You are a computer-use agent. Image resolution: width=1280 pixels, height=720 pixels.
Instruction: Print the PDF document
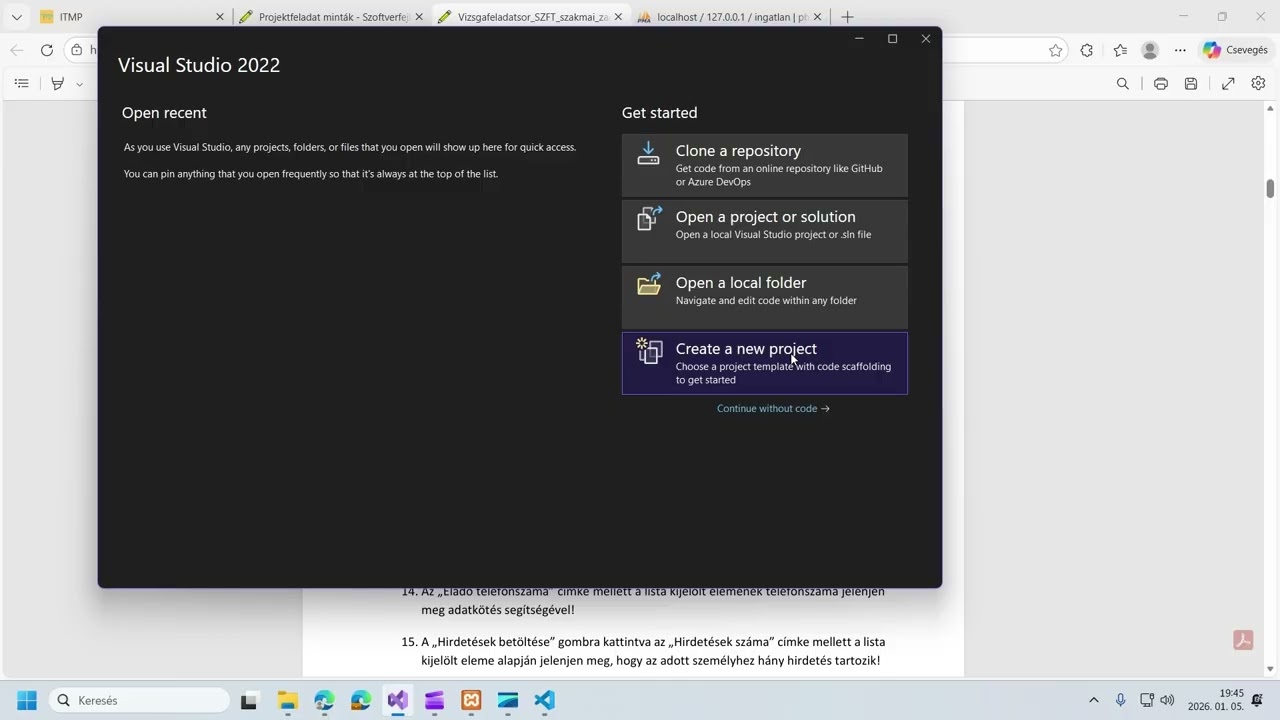point(1161,84)
